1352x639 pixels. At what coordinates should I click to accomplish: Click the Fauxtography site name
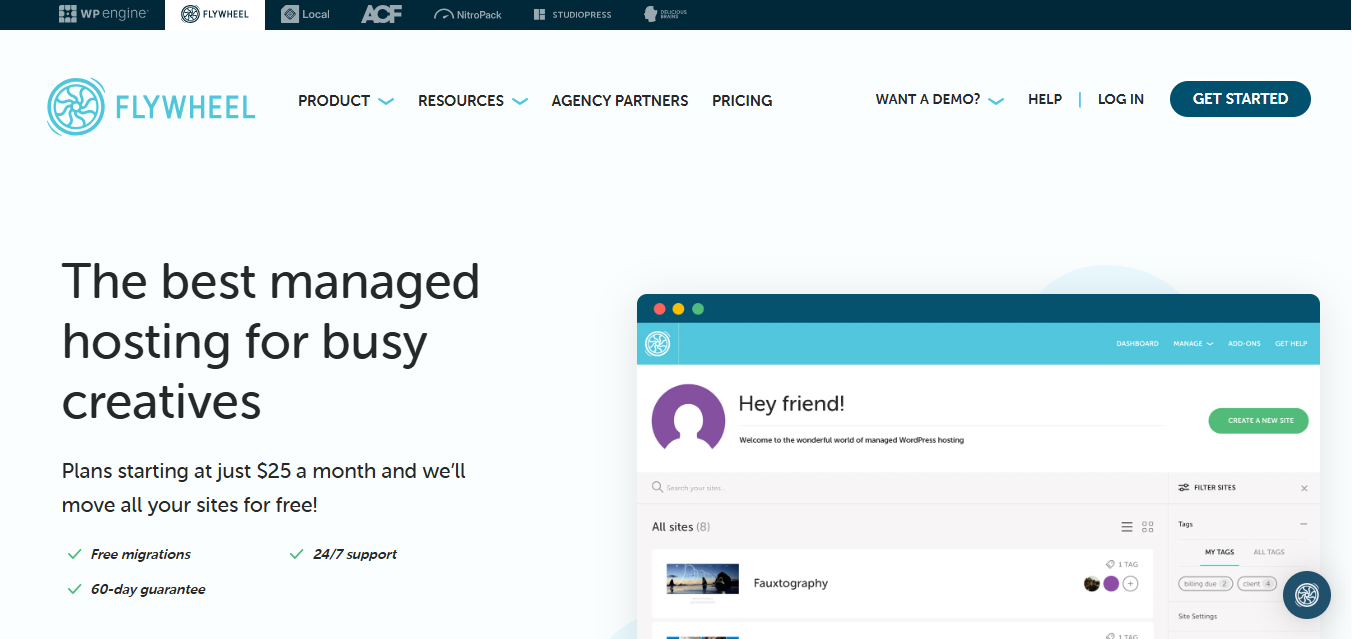click(x=790, y=583)
